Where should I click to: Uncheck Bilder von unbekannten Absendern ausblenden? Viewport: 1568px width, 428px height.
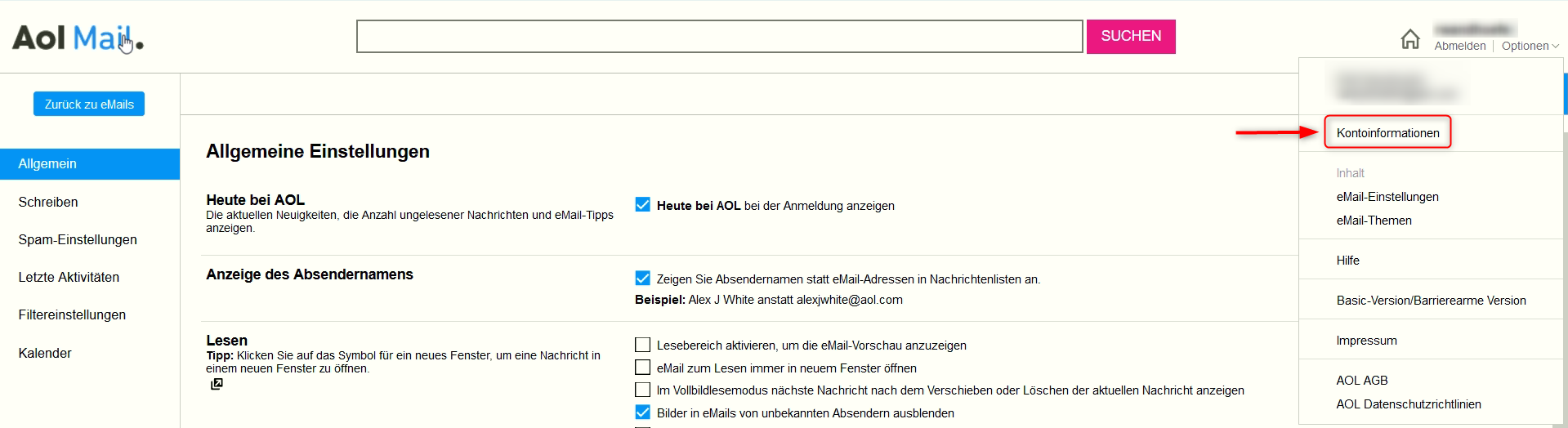643,412
